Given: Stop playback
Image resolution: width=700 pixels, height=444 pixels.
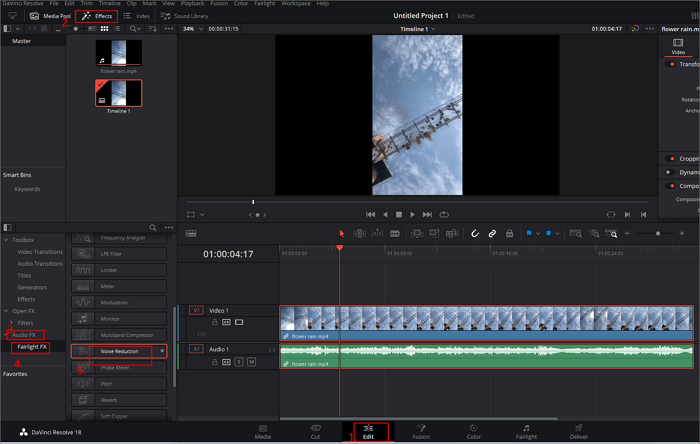Looking at the screenshot, I should [399, 215].
